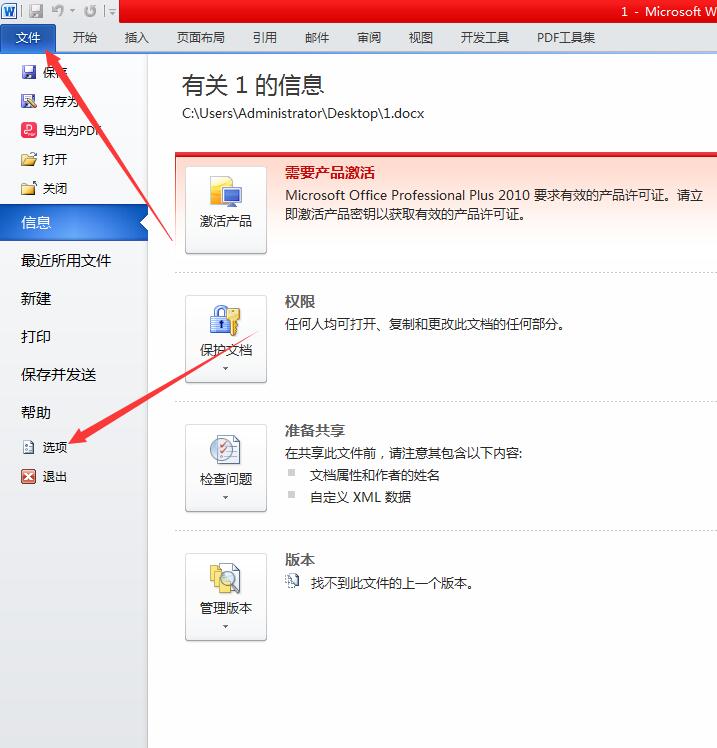Open the 文件 tab

coord(28,38)
